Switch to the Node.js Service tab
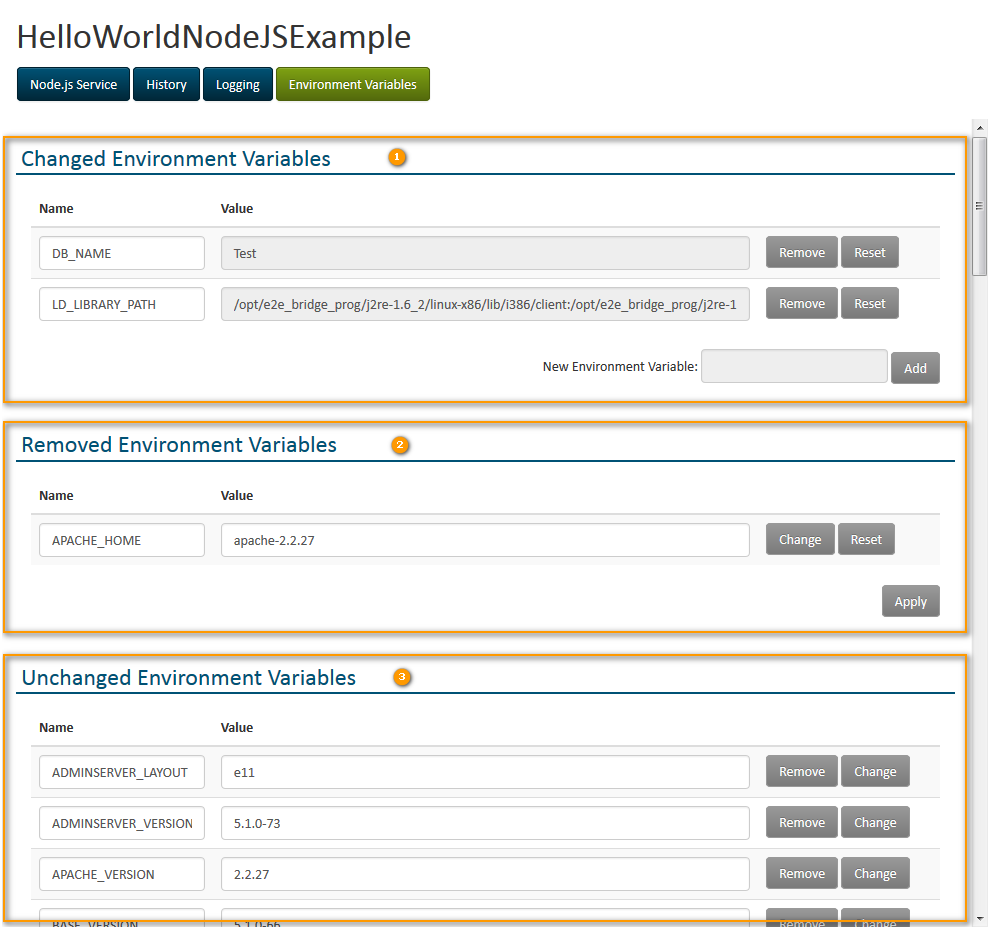Viewport: 988px width, 927px height. coord(72,84)
